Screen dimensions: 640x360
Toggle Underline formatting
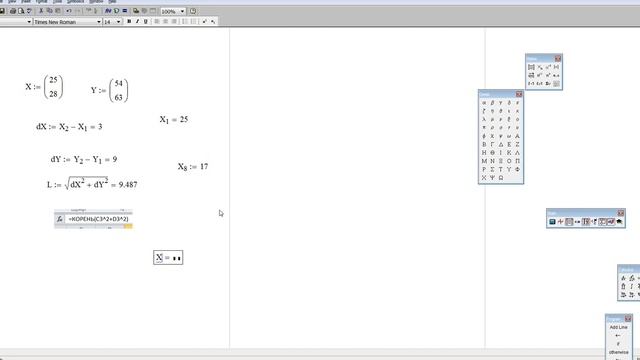[x=146, y=21]
